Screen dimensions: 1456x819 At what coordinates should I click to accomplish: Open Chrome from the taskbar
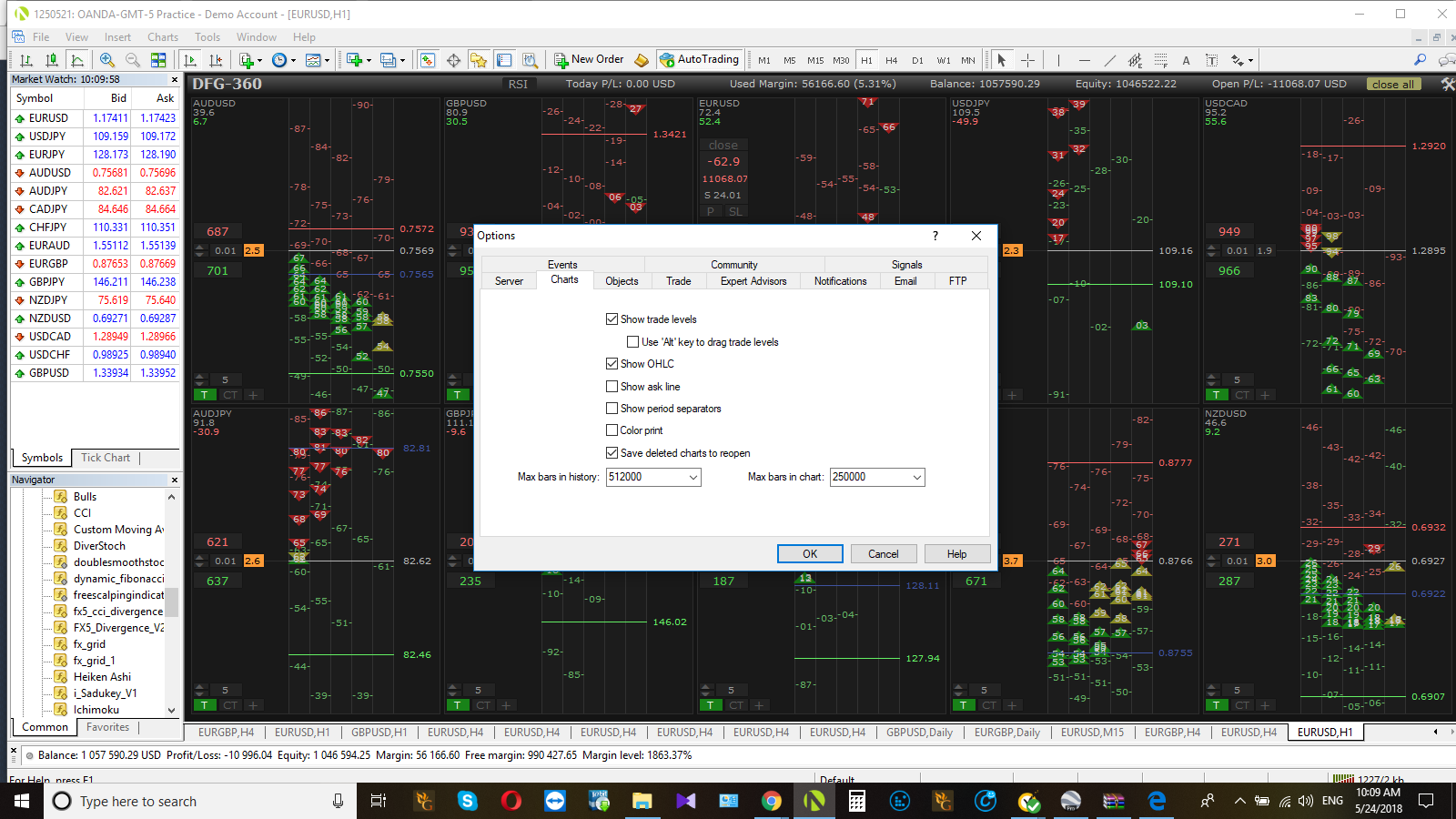coord(772,801)
